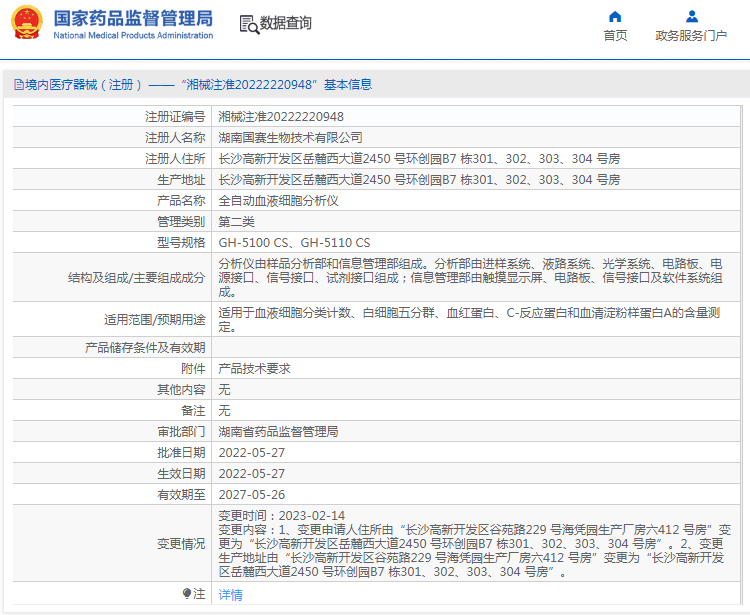Click 国家药品监督管理局 site title
Image resolution: width=750 pixels, height=615 pixels.
(133, 18)
